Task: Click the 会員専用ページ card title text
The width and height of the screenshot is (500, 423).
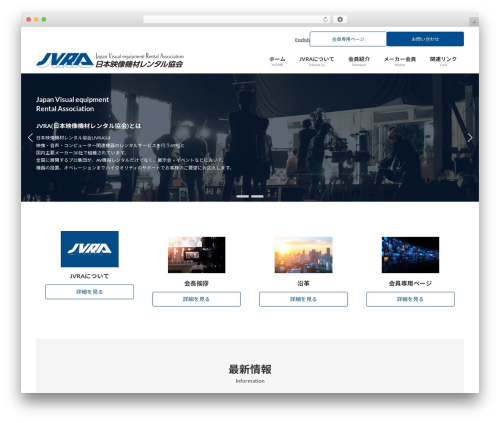Action: click(410, 283)
